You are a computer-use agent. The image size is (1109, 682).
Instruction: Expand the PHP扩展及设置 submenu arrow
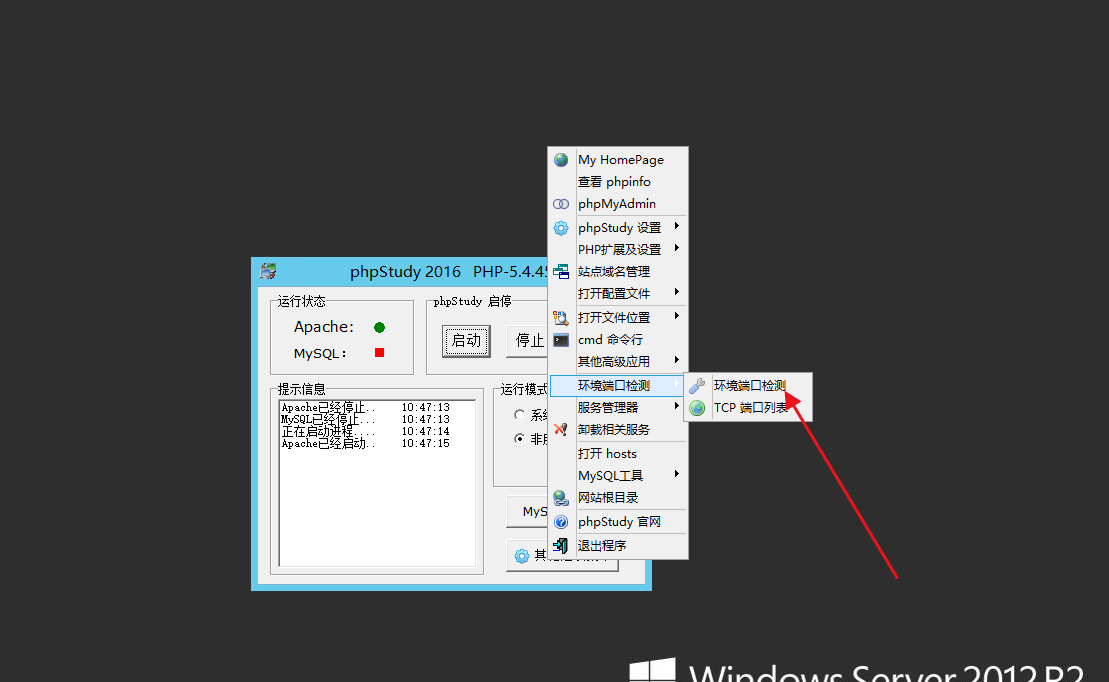pos(677,249)
